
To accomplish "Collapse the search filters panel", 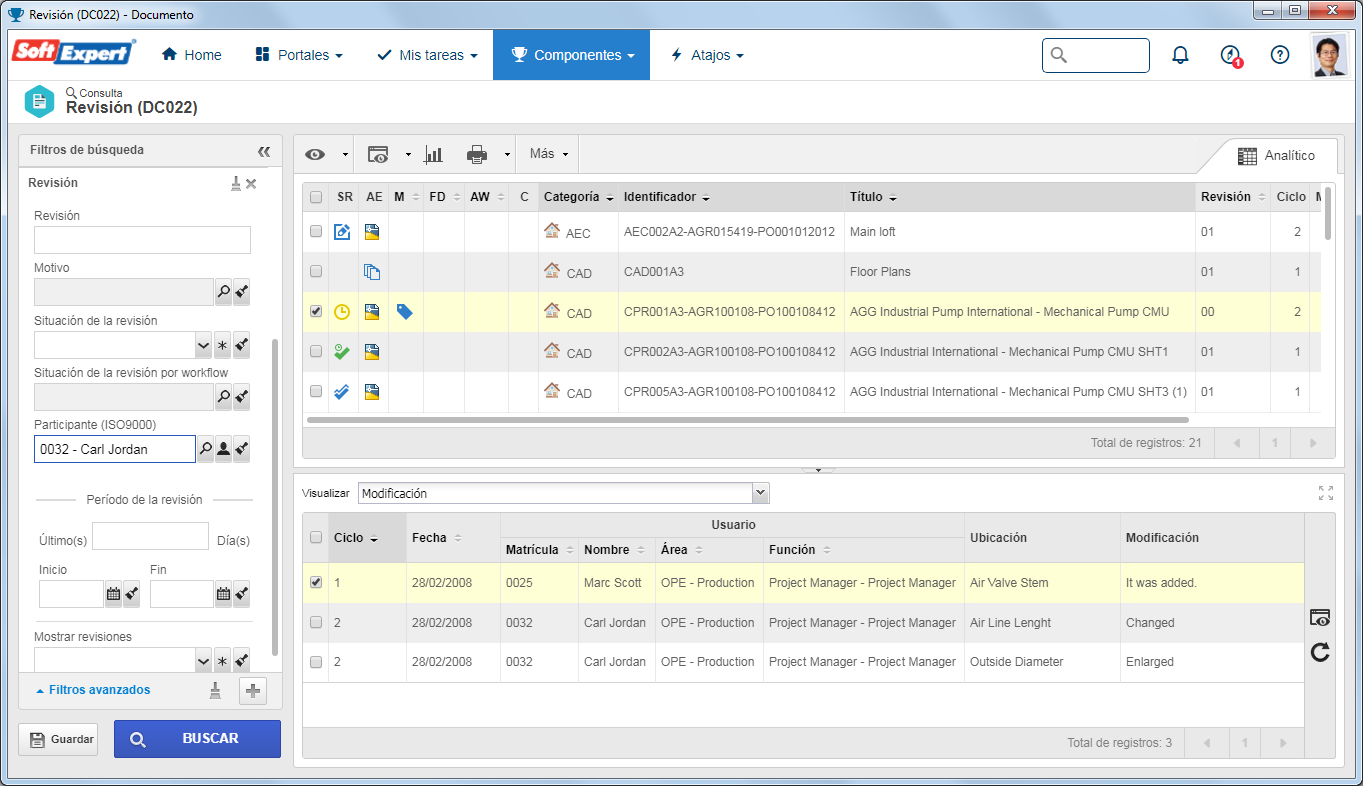I will [x=264, y=151].
